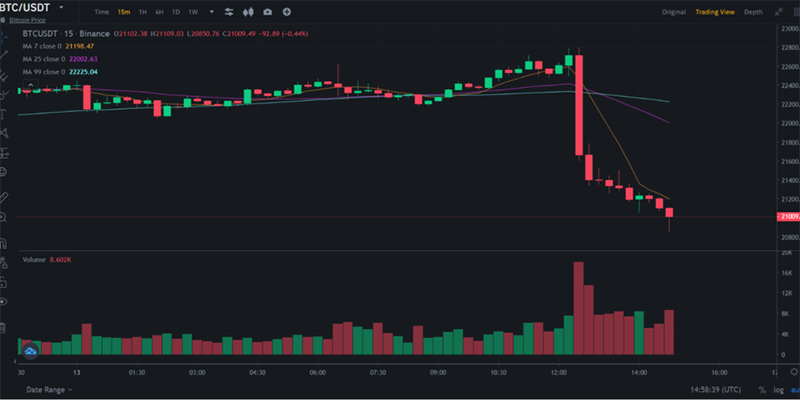Toggle drawings visibility eye icon
The height and width of the screenshot is (400, 800).
[x=5, y=301]
